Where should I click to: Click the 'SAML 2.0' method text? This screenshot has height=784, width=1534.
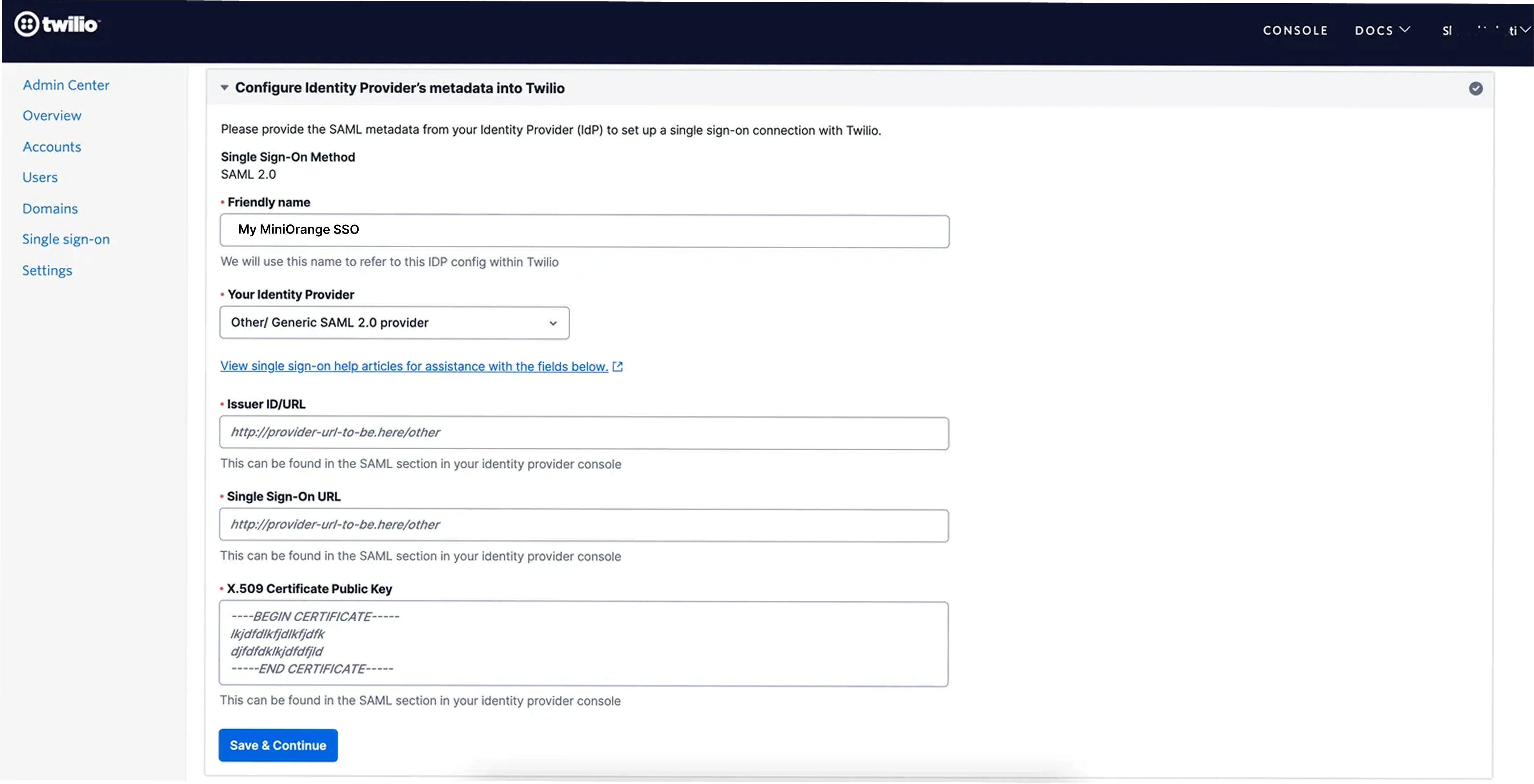pyautogui.click(x=248, y=175)
